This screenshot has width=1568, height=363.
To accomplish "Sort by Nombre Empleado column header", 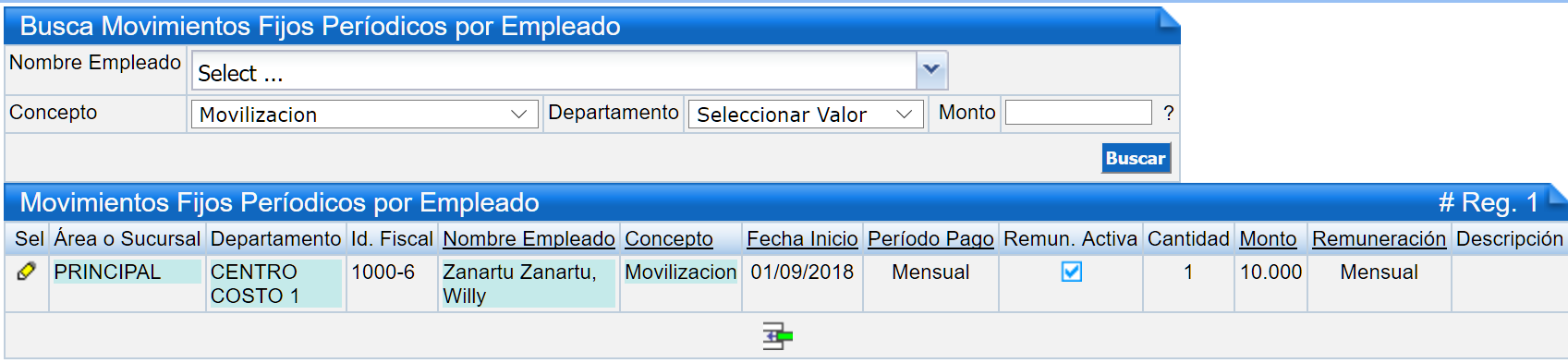I will 529,238.
